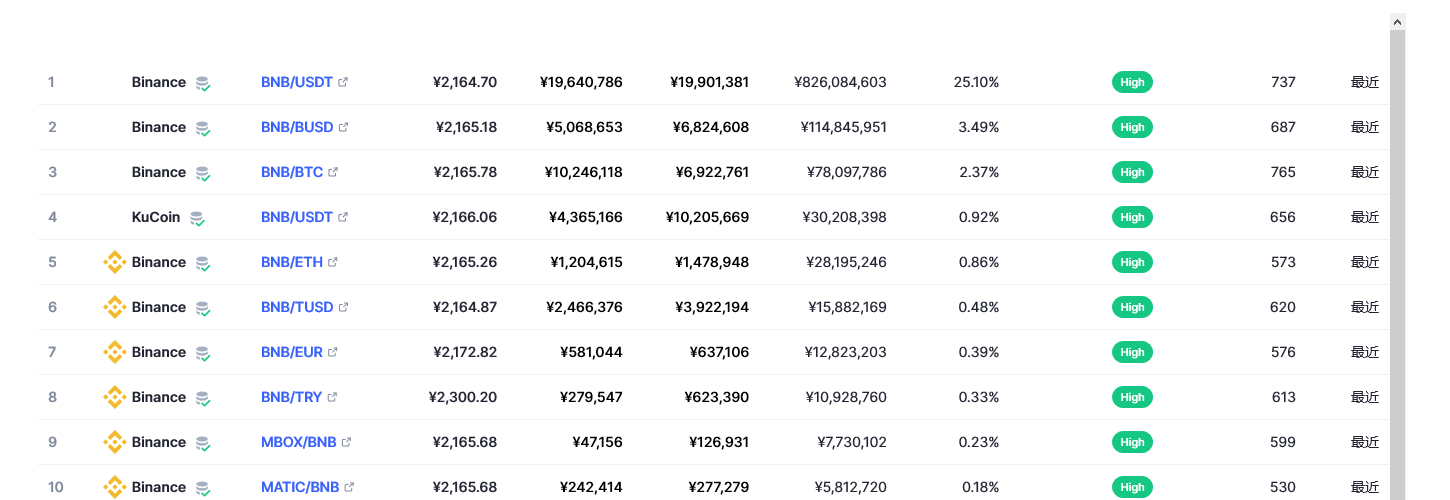This screenshot has width=1450, height=500.
Task: Open the BNB/USDT pair on Binance
Action: (x=298, y=82)
